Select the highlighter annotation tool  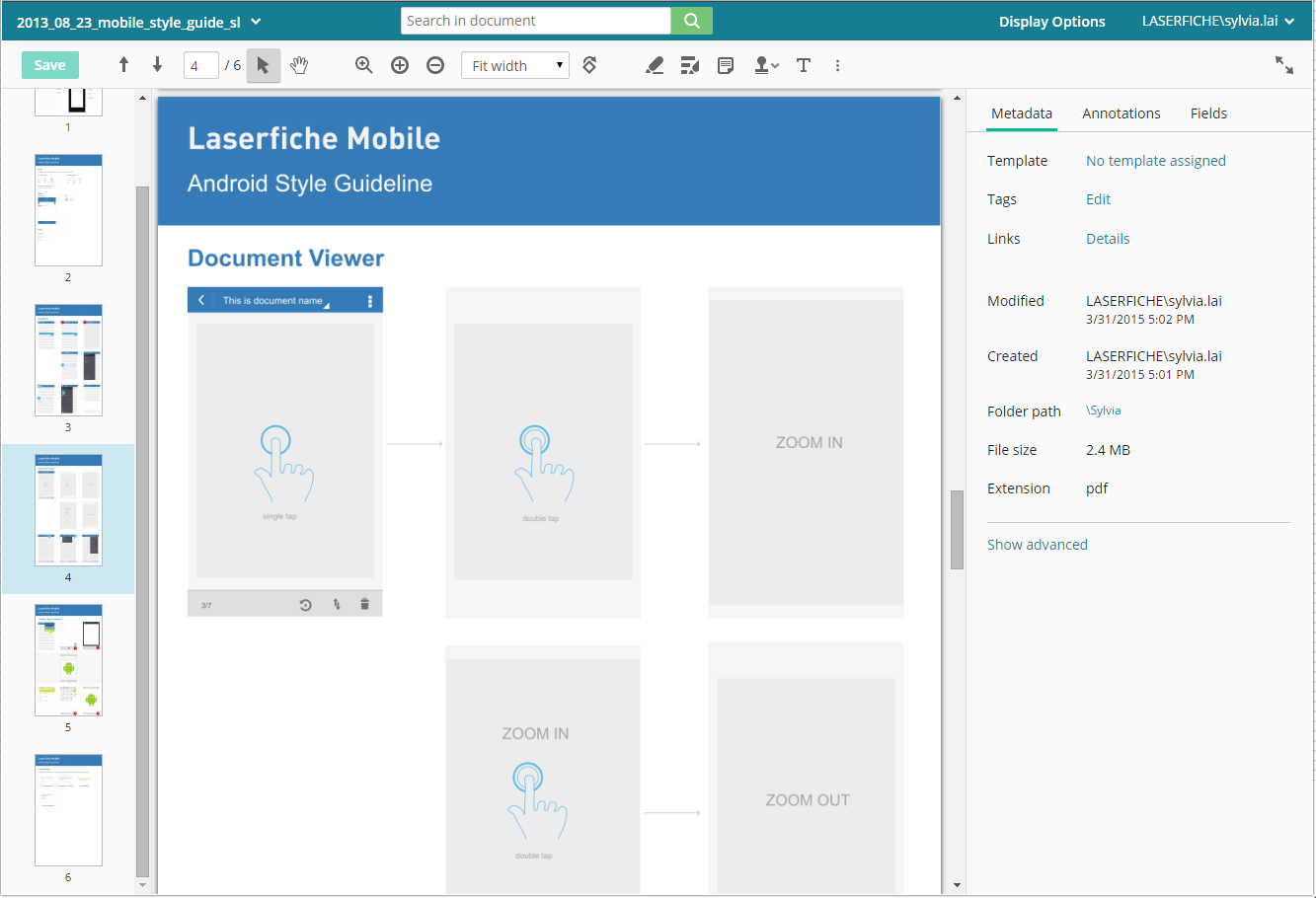[x=655, y=65]
